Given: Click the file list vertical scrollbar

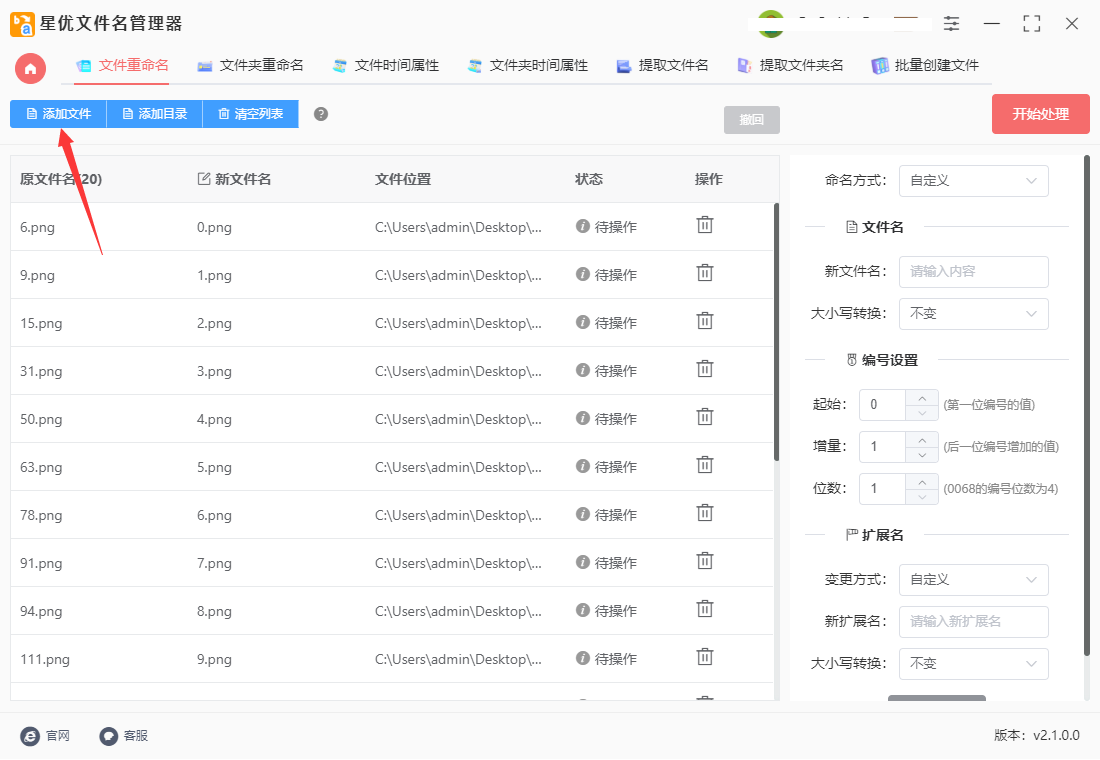Looking at the screenshot, I should (x=776, y=332).
